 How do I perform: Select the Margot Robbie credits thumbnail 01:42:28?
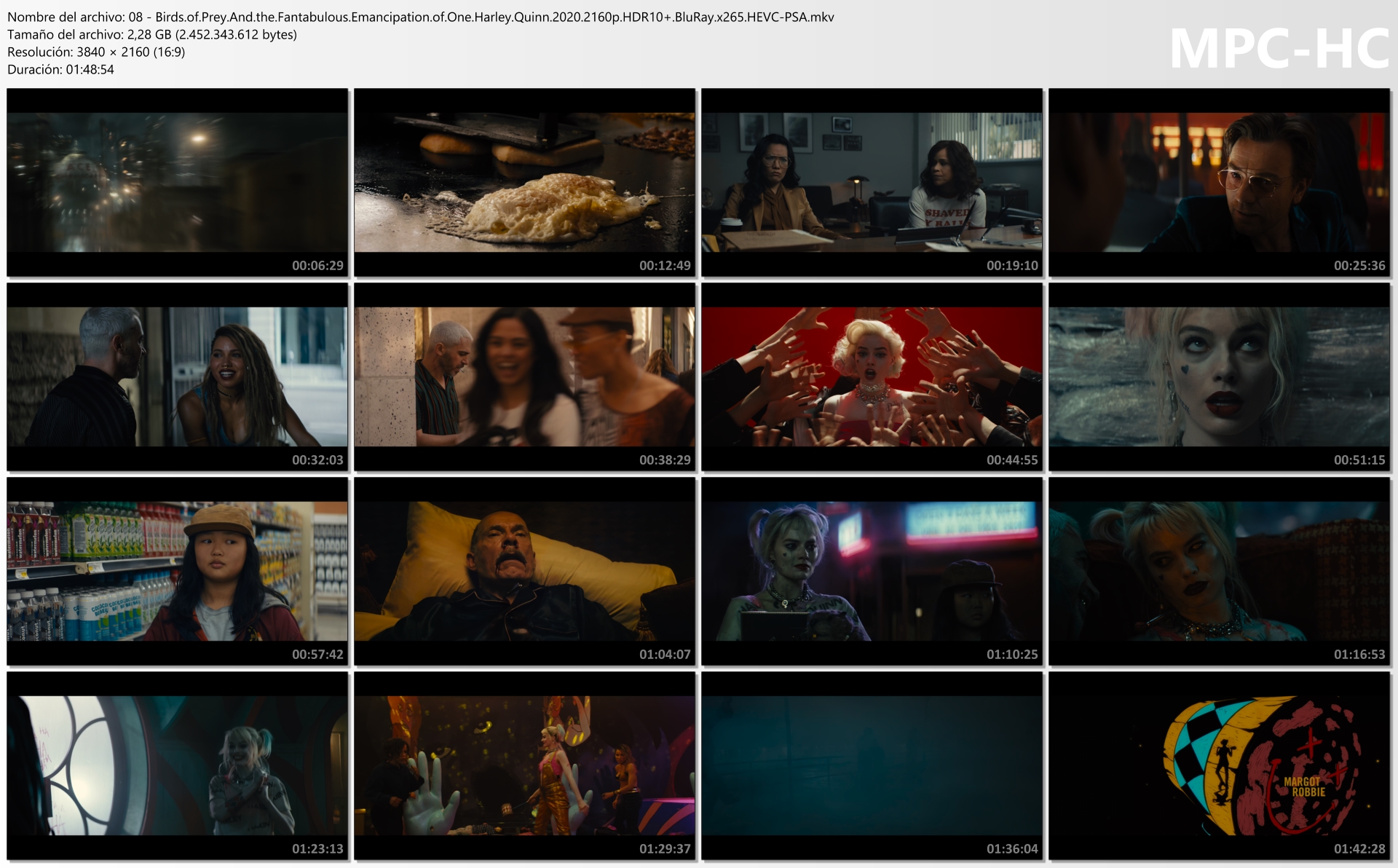point(1219,765)
